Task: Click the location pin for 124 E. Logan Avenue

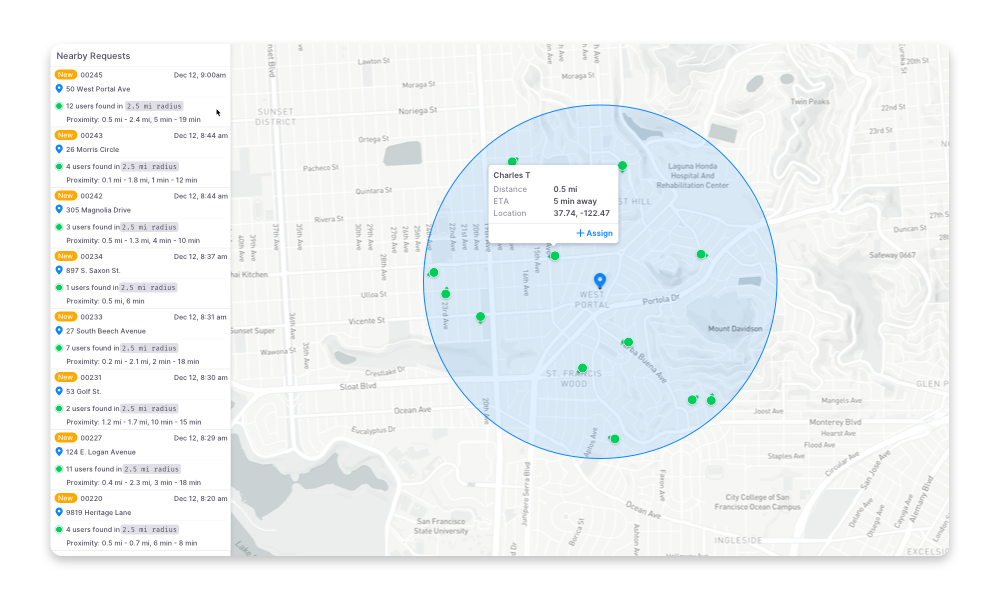Action: (x=59, y=452)
